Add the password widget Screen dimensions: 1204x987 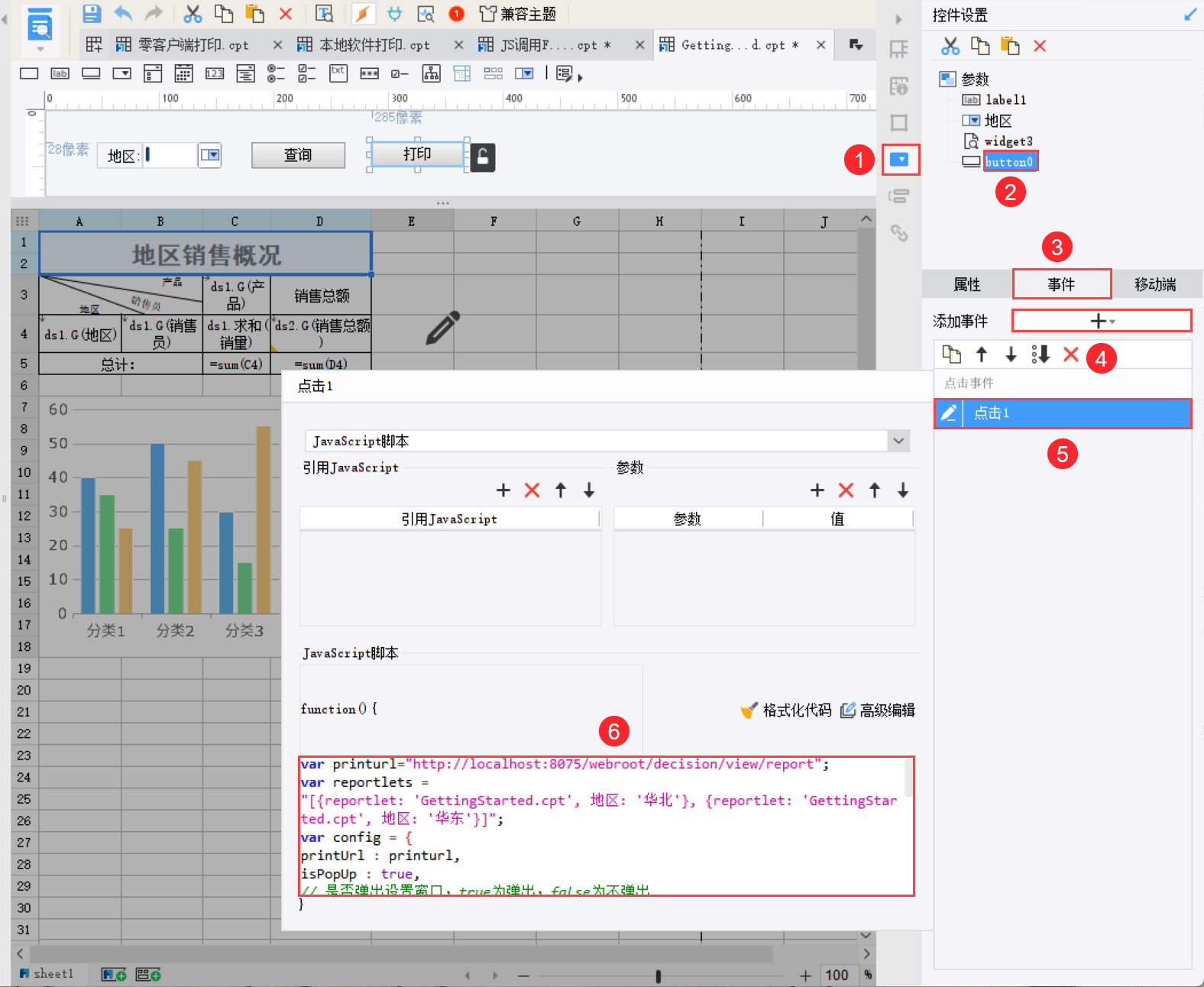pyautogui.click(x=370, y=73)
